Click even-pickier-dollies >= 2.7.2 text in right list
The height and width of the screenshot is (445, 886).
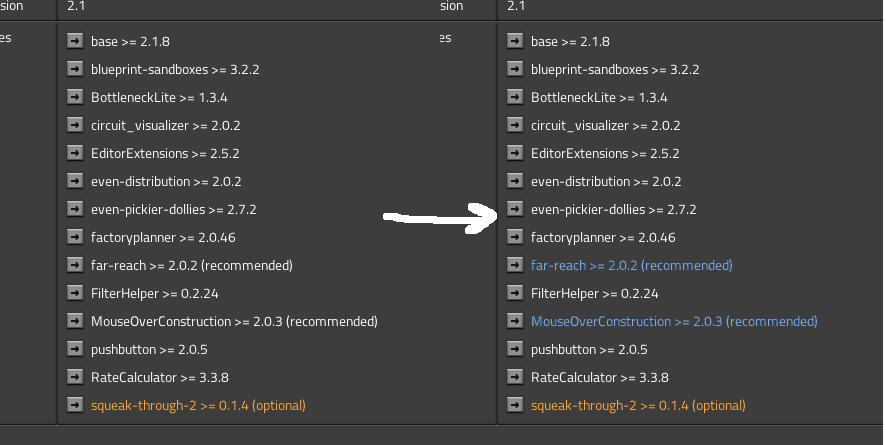pyautogui.click(x=614, y=210)
